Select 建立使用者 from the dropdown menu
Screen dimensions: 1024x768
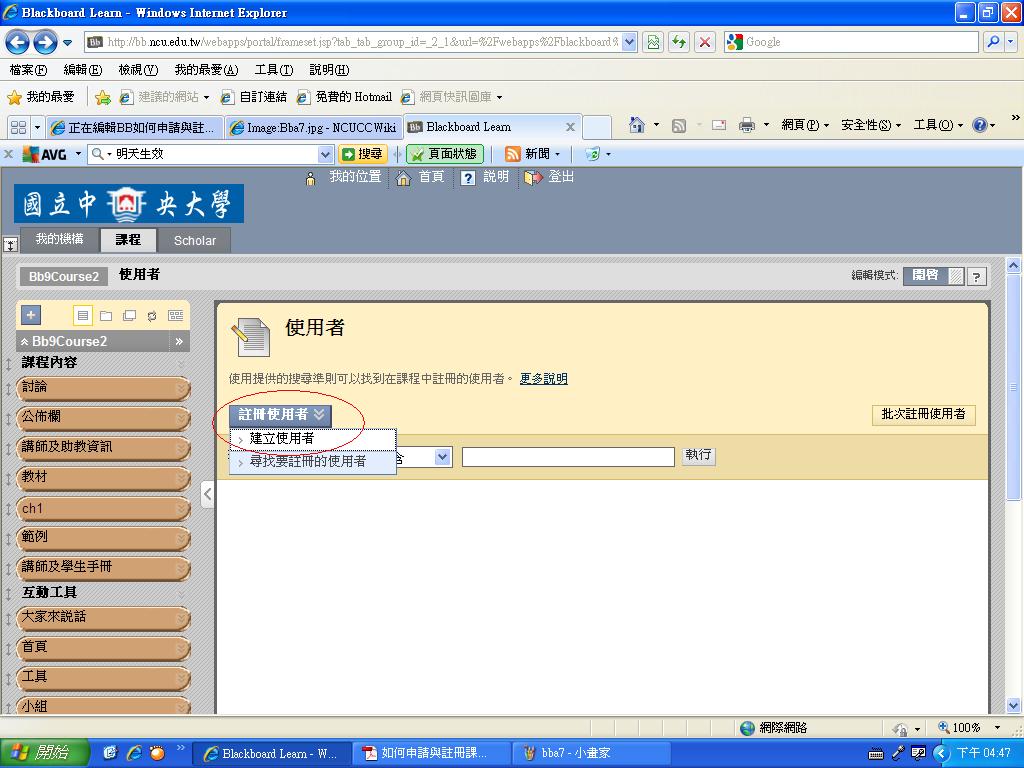click(282, 439)
